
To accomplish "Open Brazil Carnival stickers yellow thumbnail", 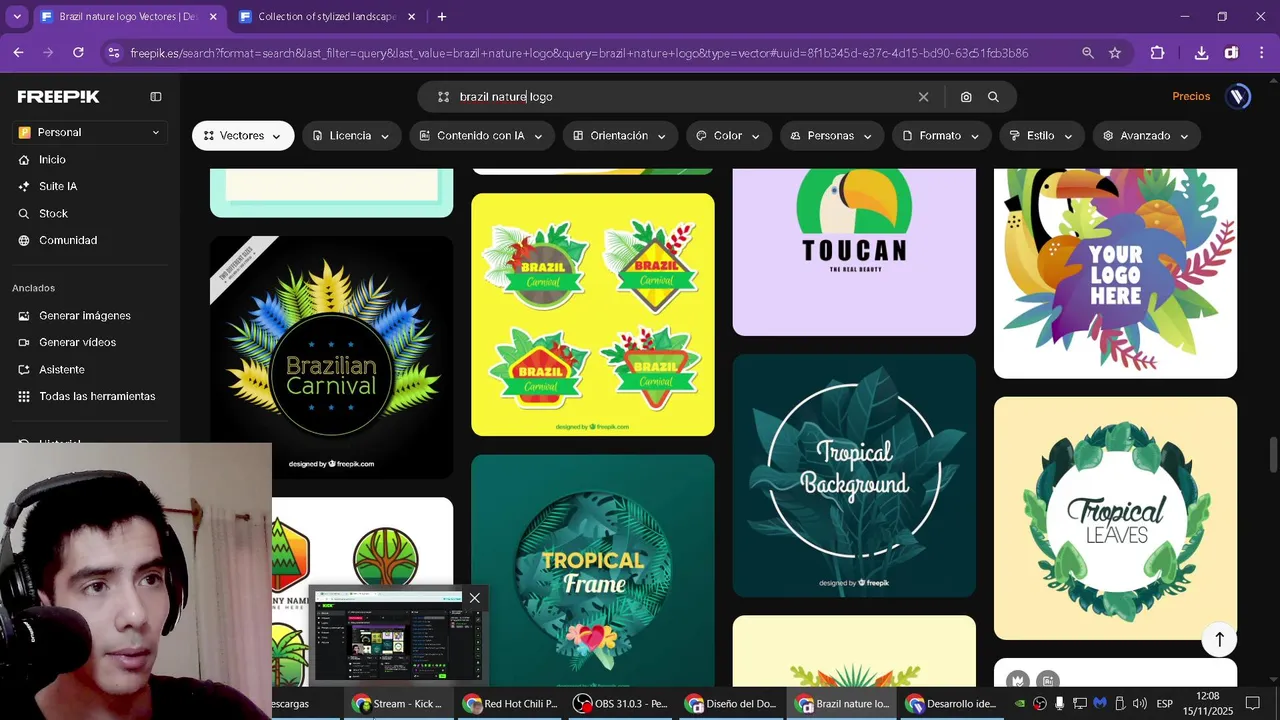I will (x=593, y=314).
